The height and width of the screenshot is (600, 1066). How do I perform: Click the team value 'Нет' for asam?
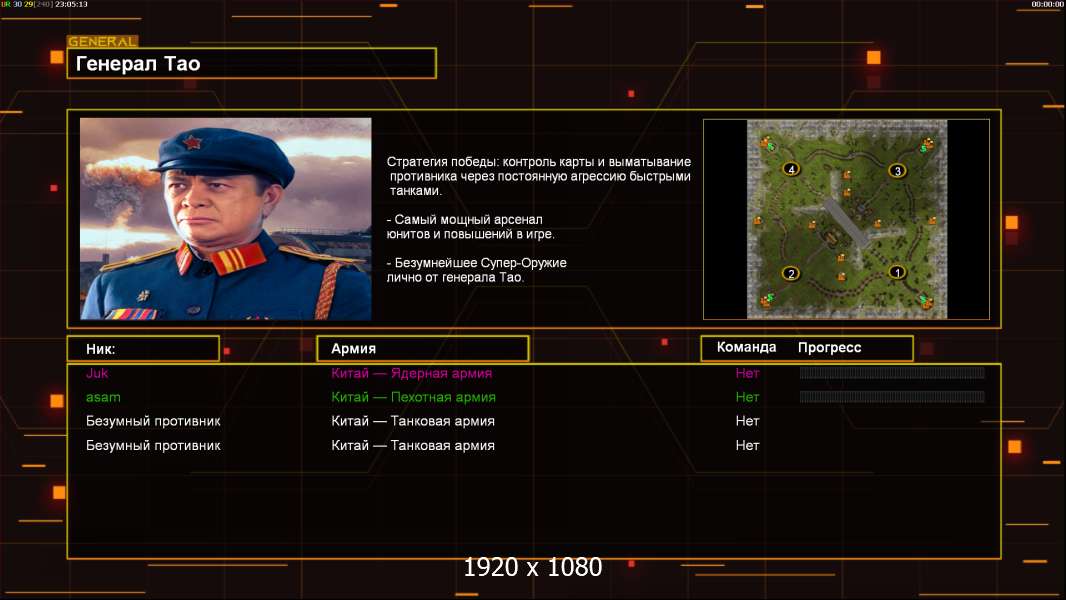tap(747, 397)
